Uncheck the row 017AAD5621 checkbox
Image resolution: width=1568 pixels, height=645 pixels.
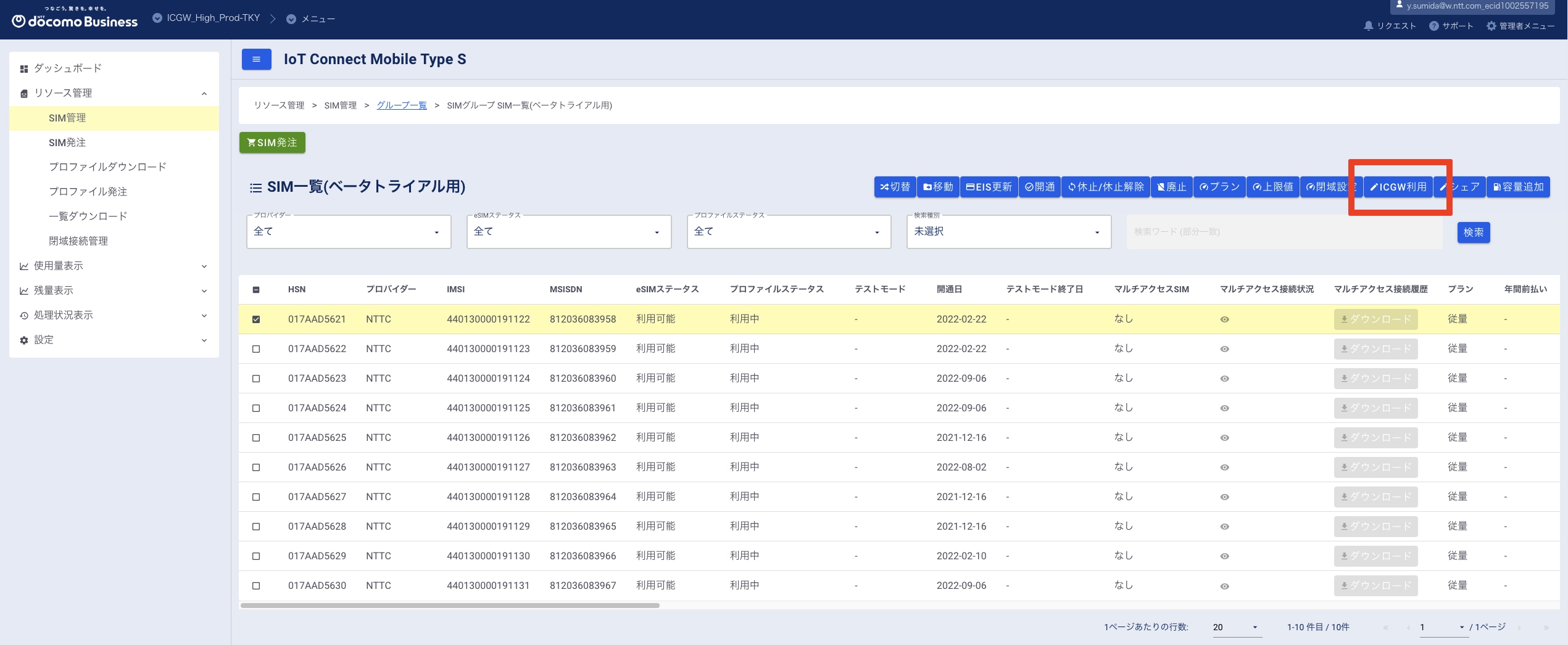(256, 319)
